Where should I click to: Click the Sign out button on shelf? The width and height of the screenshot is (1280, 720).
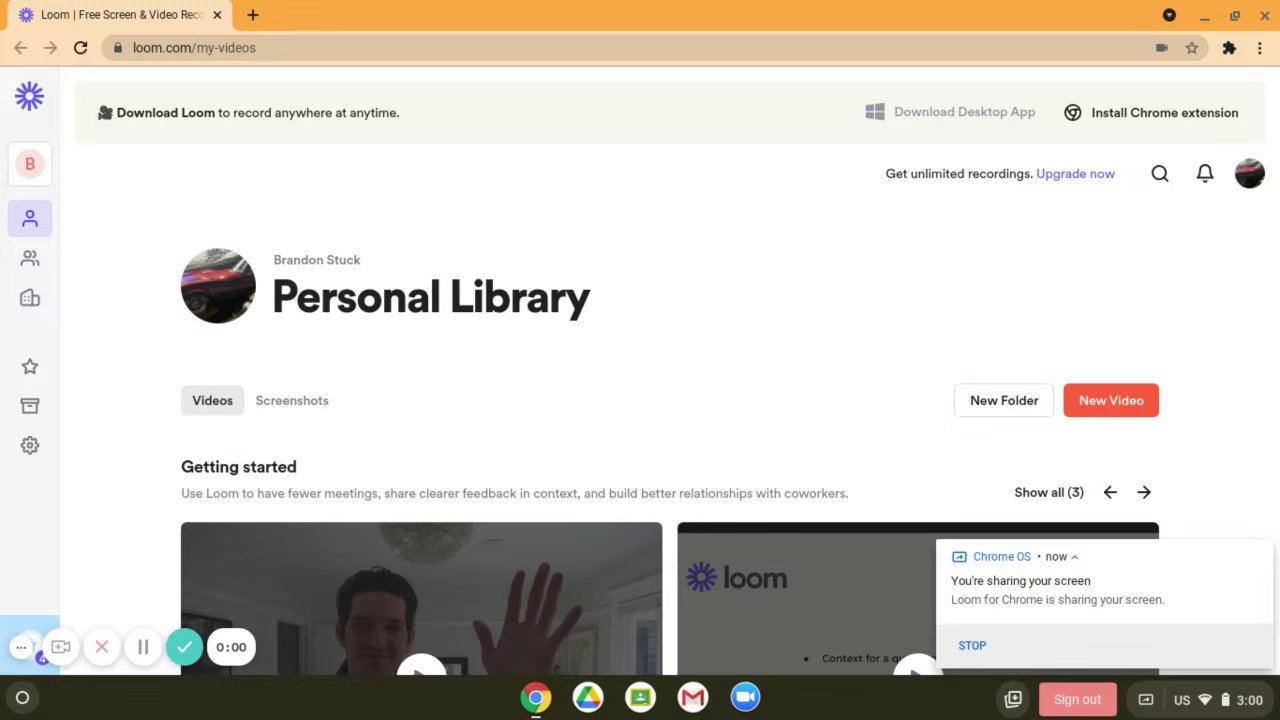(x=1077, y=700)
